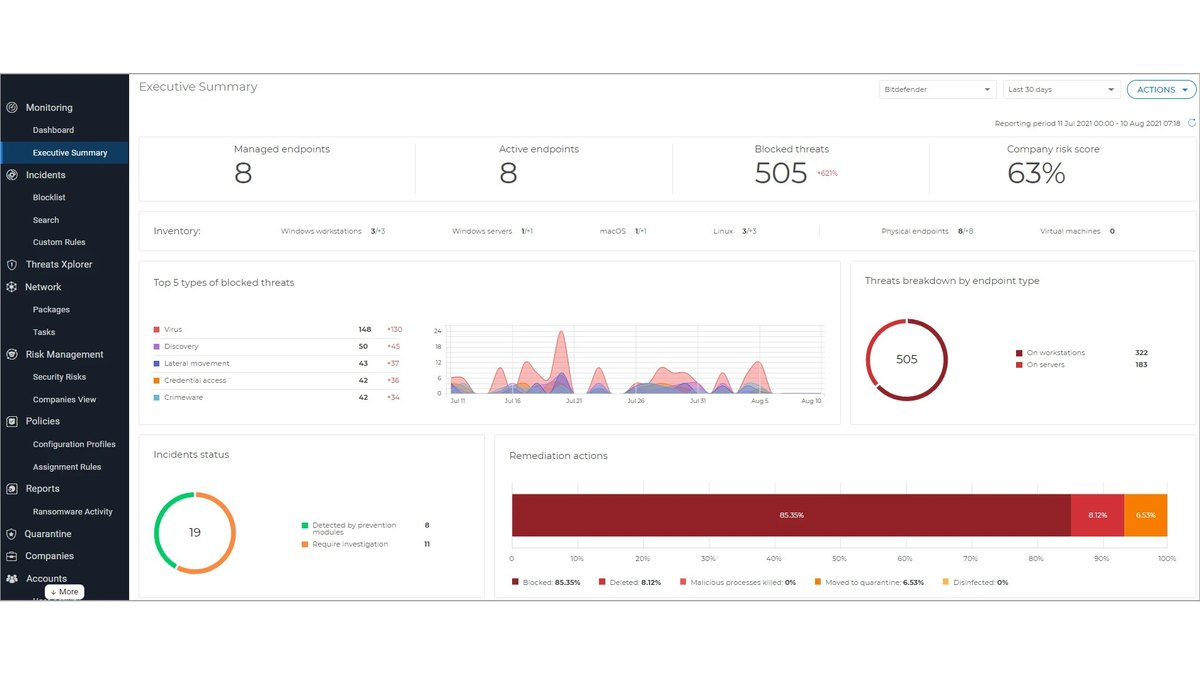Click the More button in sidebar
The height and width of the screenshot is (675, 1200).
point(64,592)
